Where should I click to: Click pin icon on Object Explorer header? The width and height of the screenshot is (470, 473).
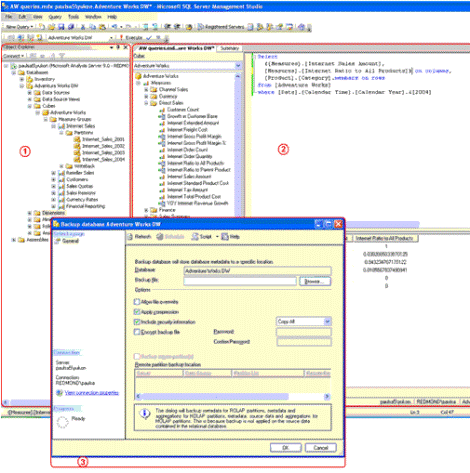tap(118, 47)
